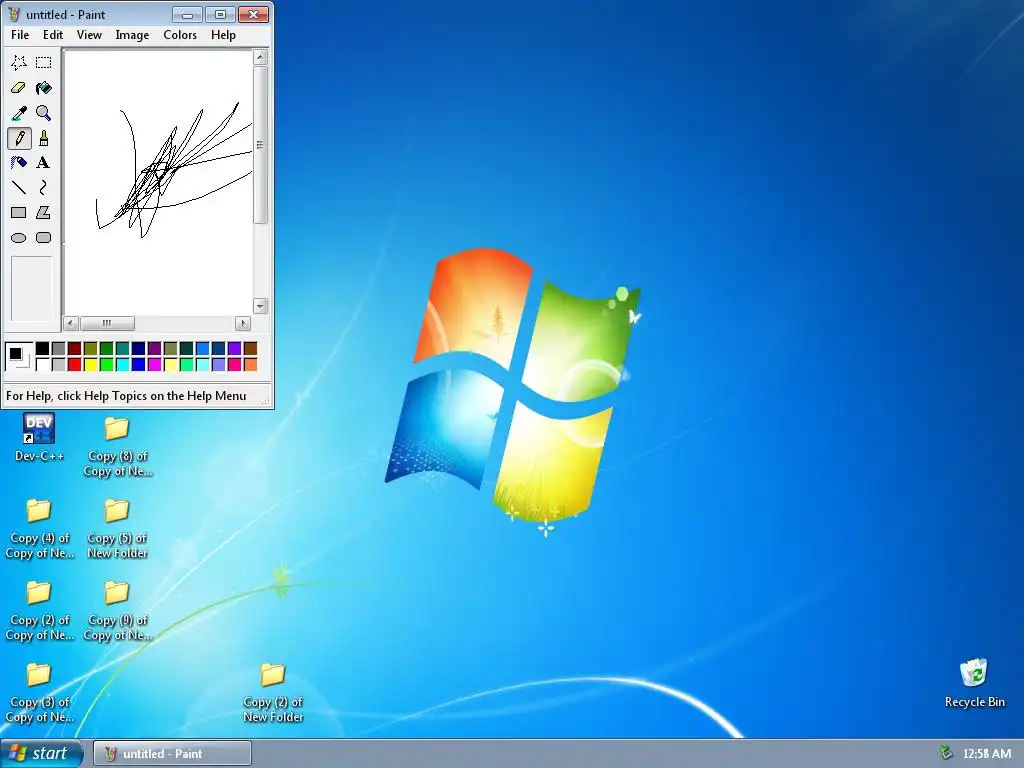Open the Image menu
1024x768 pixels.
132,35
